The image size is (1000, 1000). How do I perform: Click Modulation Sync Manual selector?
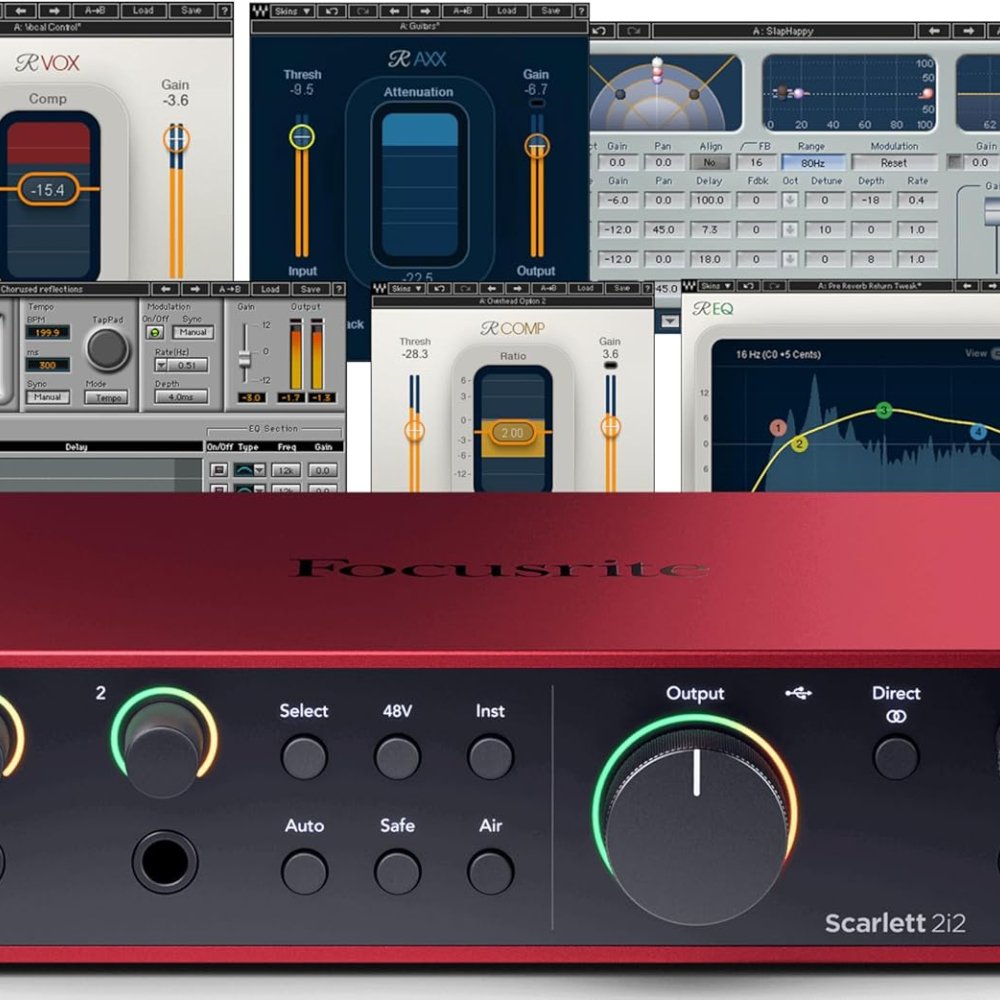coord(193,332)
